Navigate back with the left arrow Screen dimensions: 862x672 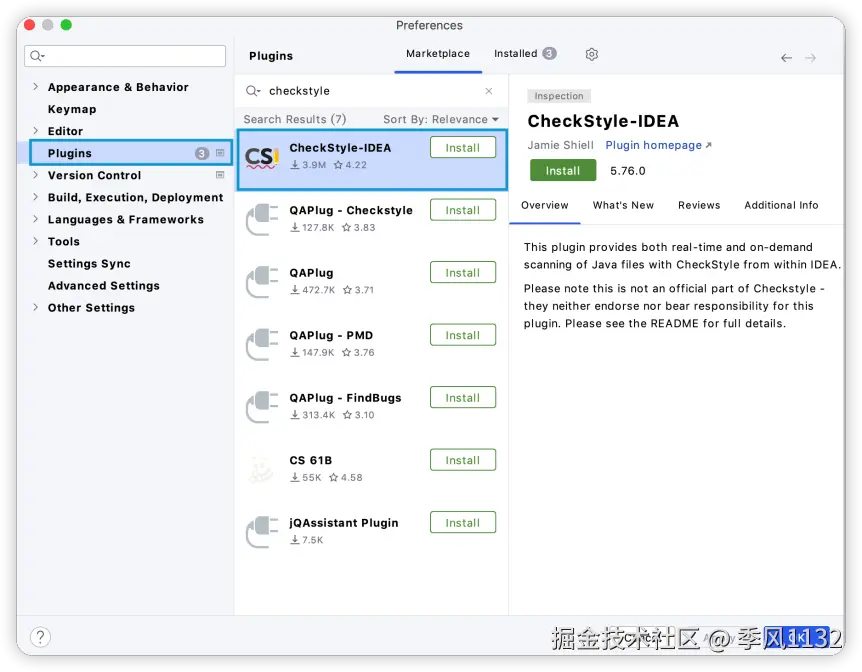point(786,58)
